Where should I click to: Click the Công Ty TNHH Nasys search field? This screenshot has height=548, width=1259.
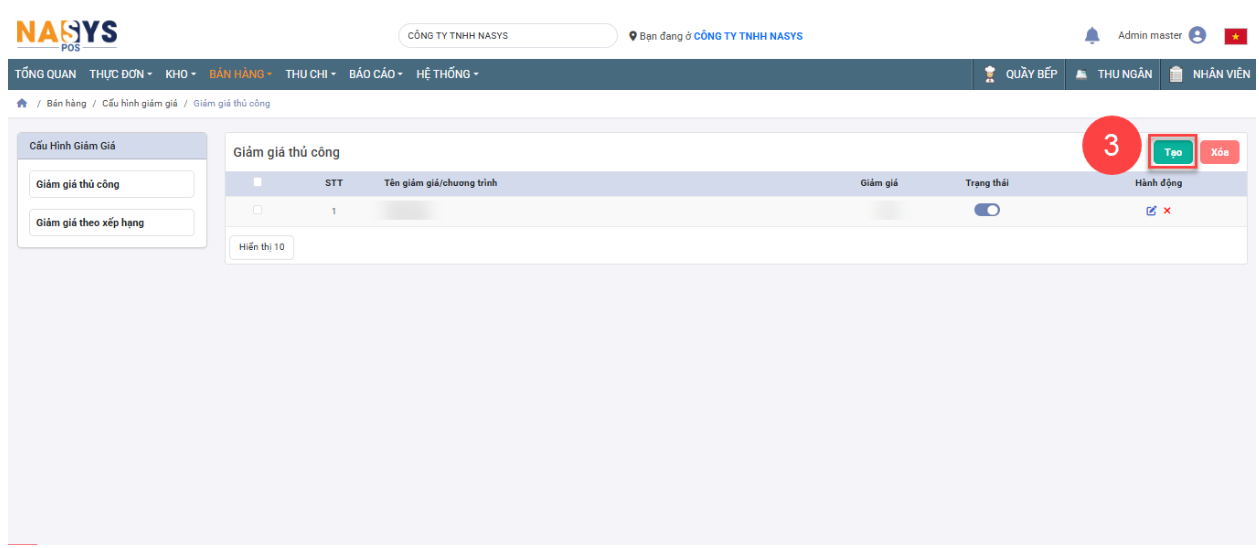point(508,36)
